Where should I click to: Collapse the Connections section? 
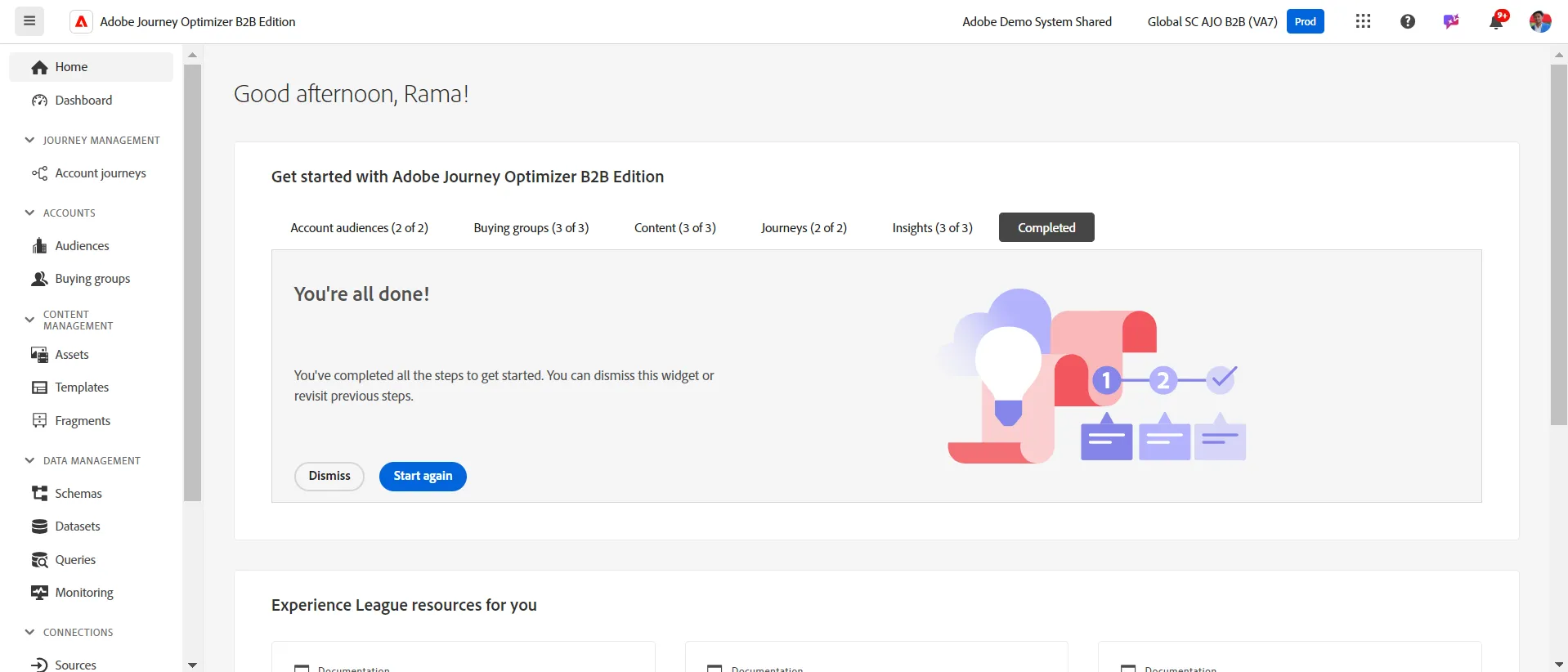[x=29, y=632]
